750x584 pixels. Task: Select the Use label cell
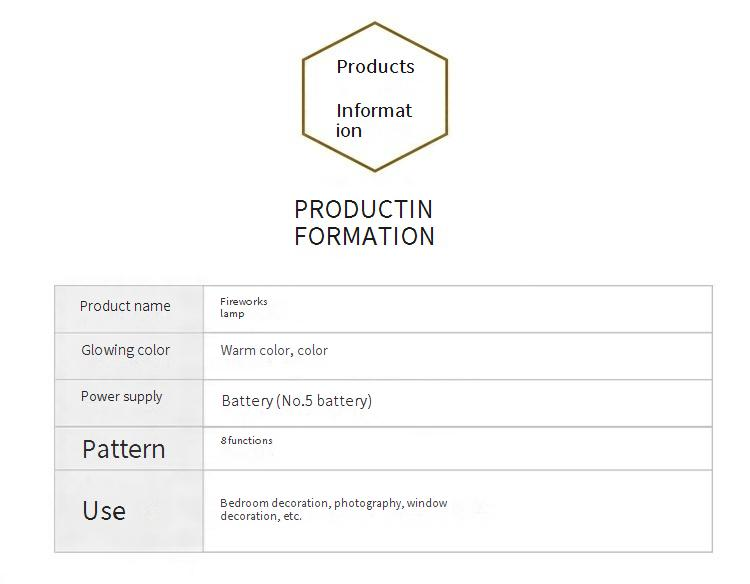[104, 511]
